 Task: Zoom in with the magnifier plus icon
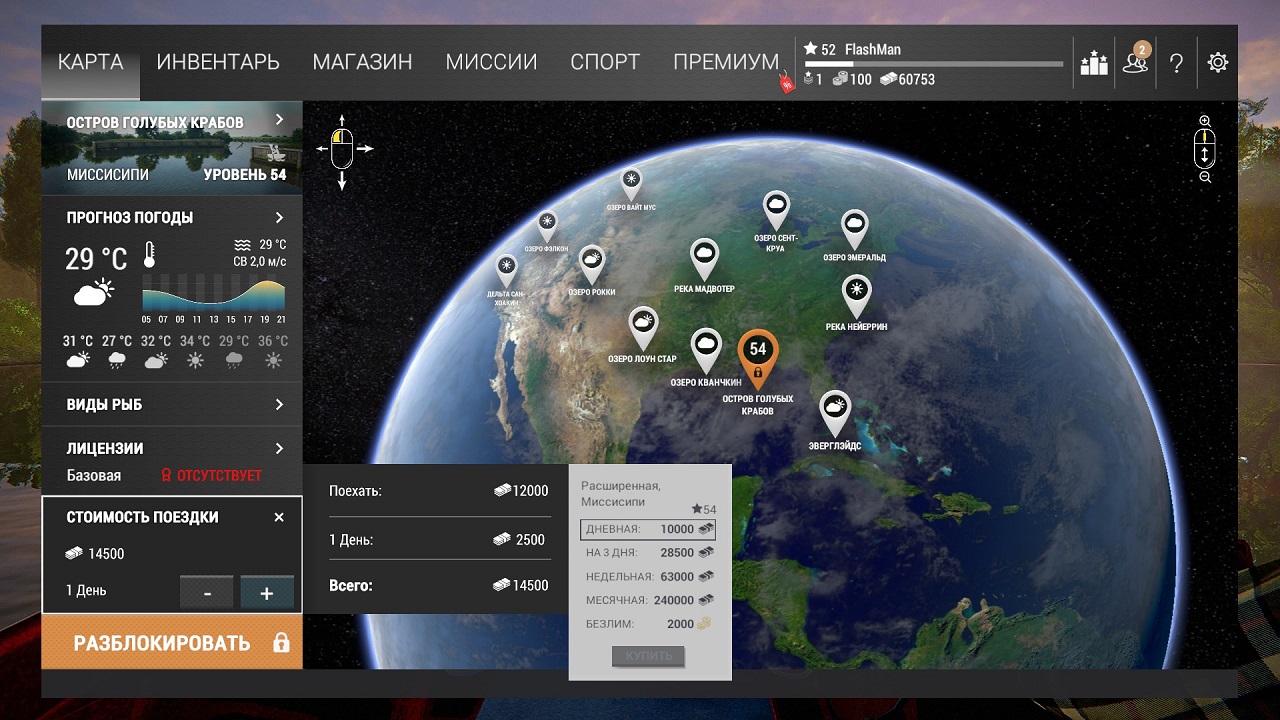tap(1205, 121)
